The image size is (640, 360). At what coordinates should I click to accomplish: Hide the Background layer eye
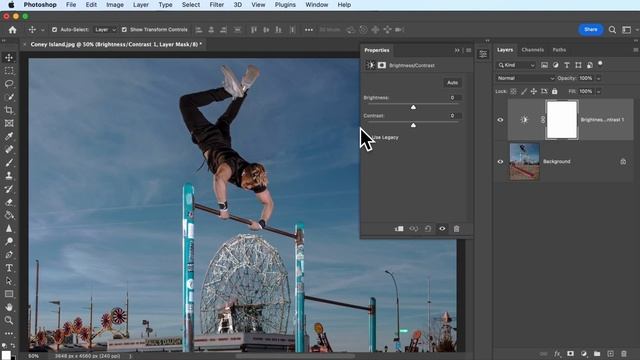500,162
